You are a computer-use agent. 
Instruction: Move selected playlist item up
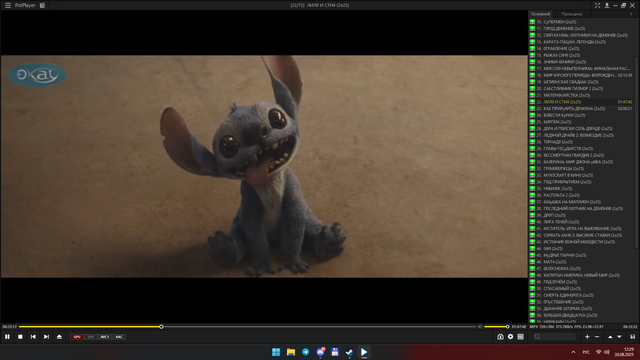click(610, 337)
